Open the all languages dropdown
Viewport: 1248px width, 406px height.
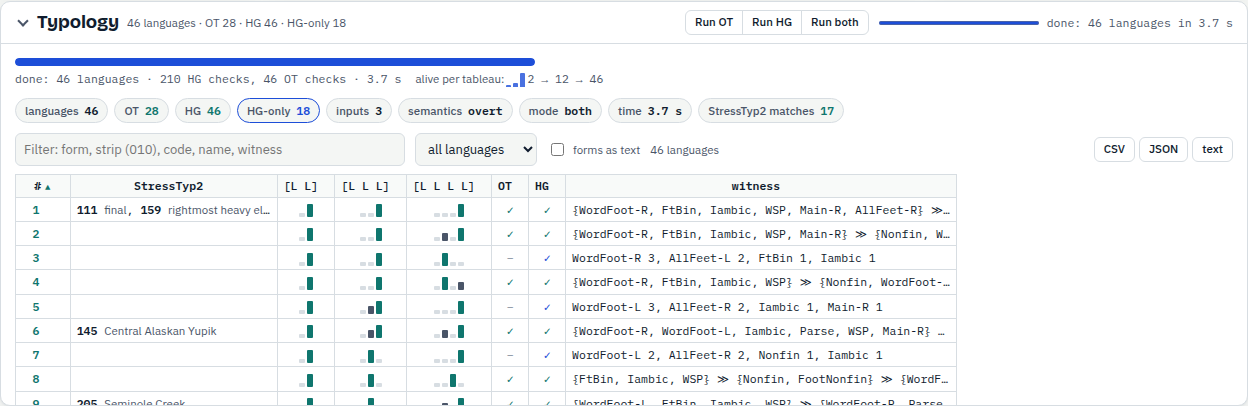click(x=476, y=149)
